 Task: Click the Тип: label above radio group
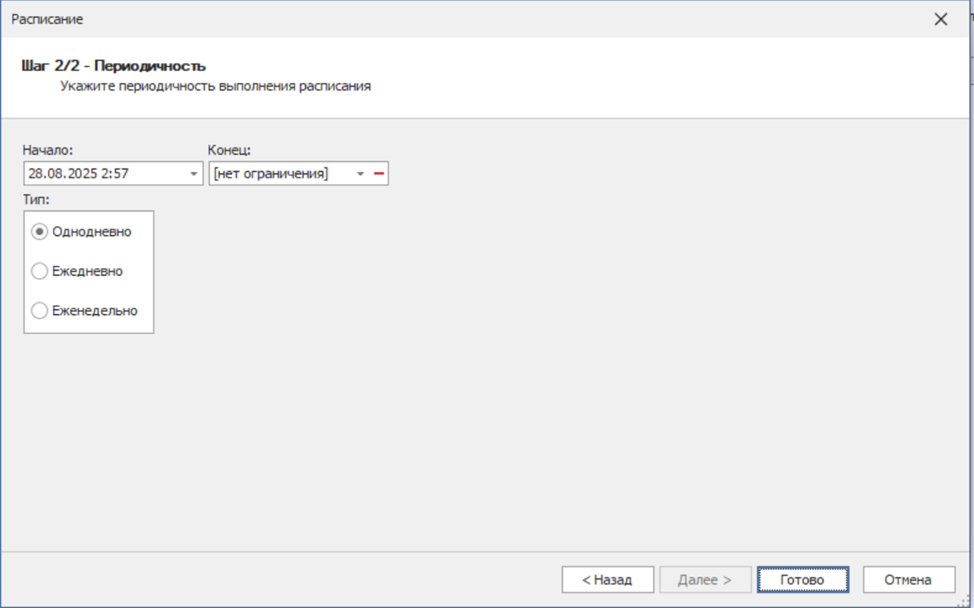click(36, 200)
